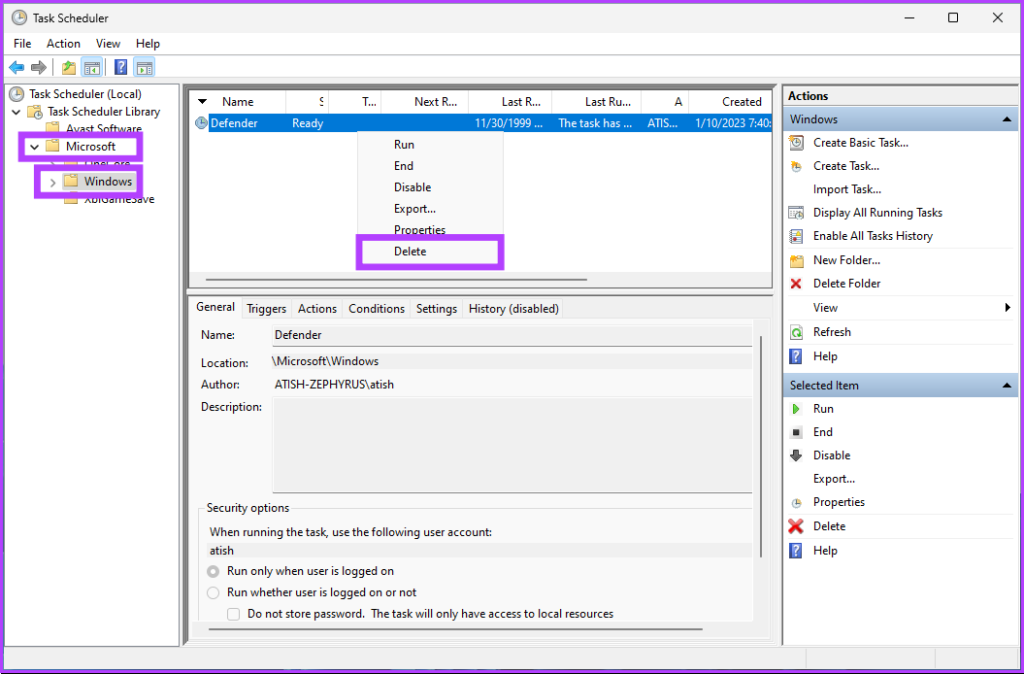Viewport: 1024px width, 674px height.
Task: Choose Delete from the context menu
Action: 410,252
